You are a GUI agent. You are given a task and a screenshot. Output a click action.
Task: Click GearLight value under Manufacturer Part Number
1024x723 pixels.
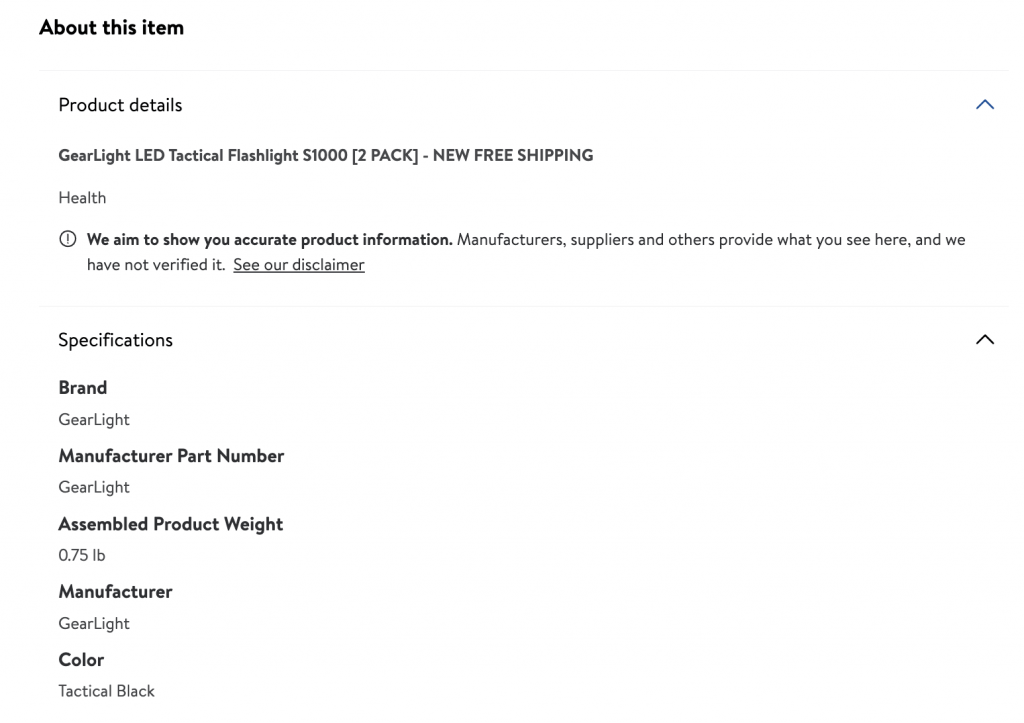[94, 488]
